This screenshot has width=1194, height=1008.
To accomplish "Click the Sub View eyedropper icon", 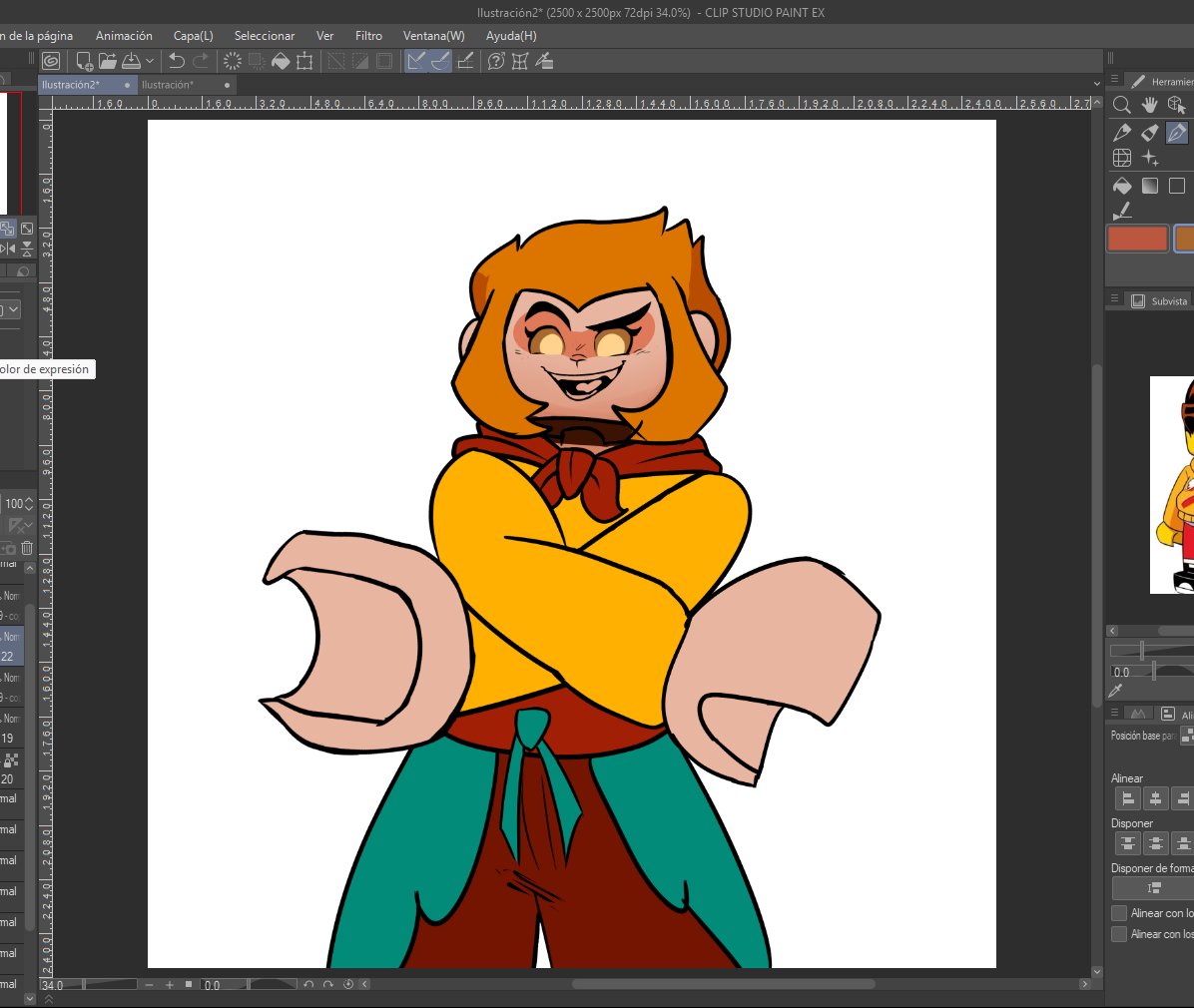I will pyautogui.click(x=1116, y=691).
